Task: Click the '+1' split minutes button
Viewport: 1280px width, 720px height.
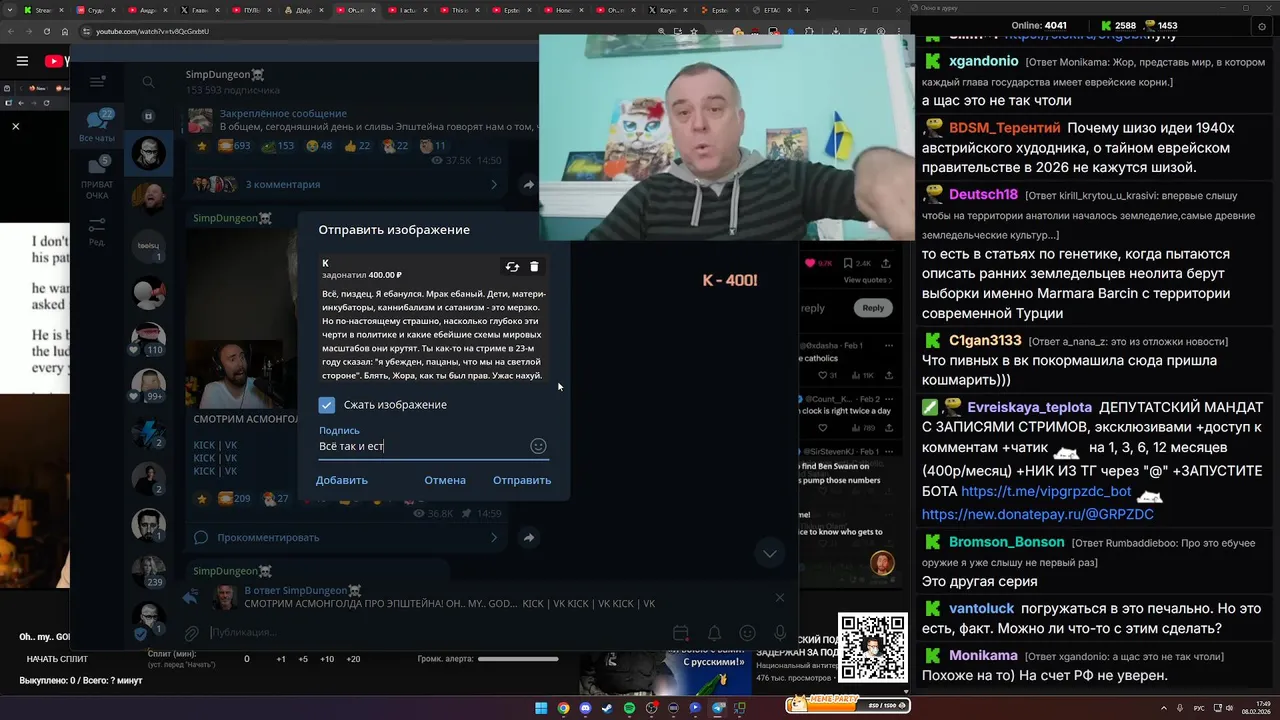Action: pyautogui.click(x=281, y=659)
